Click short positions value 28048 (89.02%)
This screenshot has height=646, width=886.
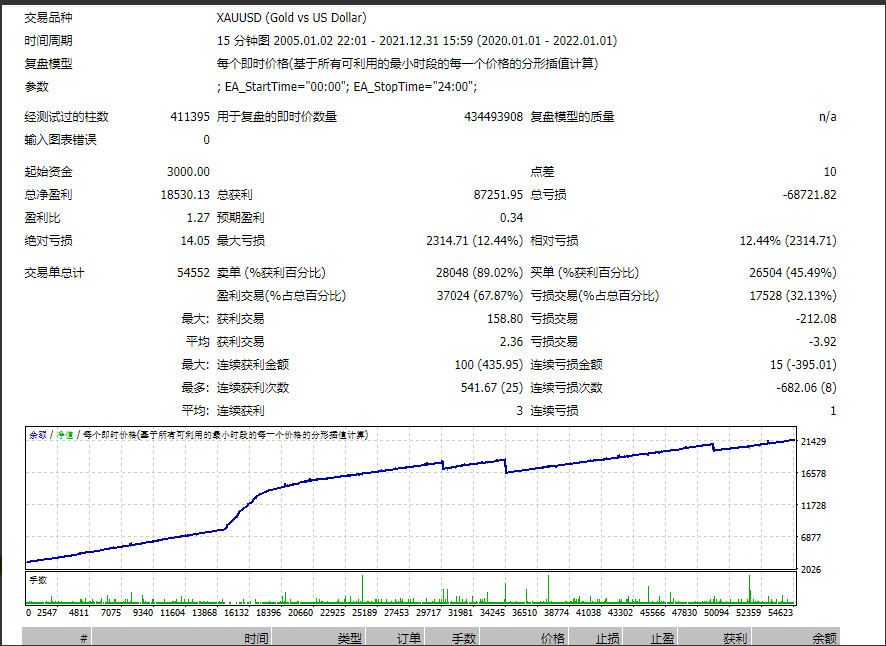[479, 272]
